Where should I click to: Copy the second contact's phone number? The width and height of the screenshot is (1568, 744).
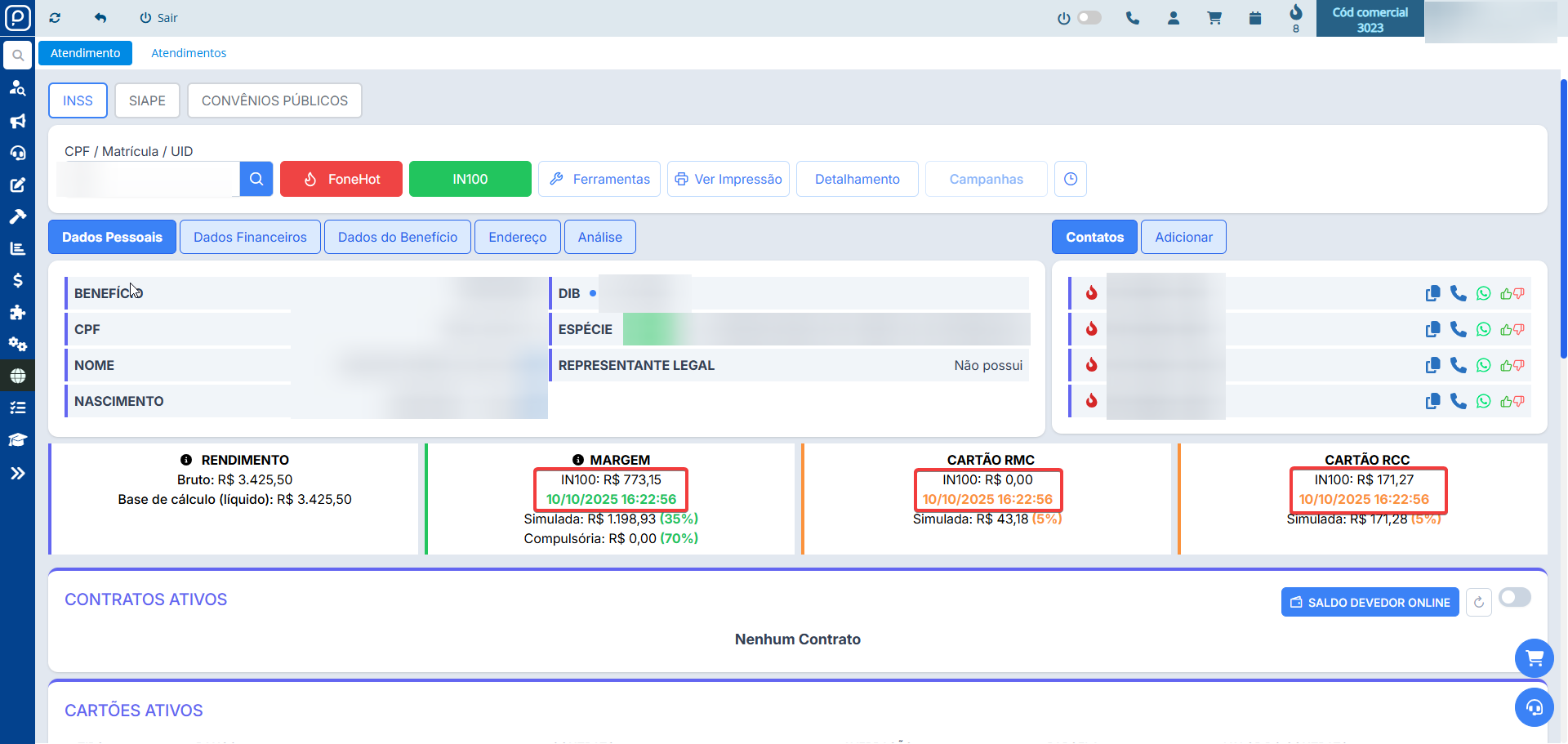pos(1432,329)
